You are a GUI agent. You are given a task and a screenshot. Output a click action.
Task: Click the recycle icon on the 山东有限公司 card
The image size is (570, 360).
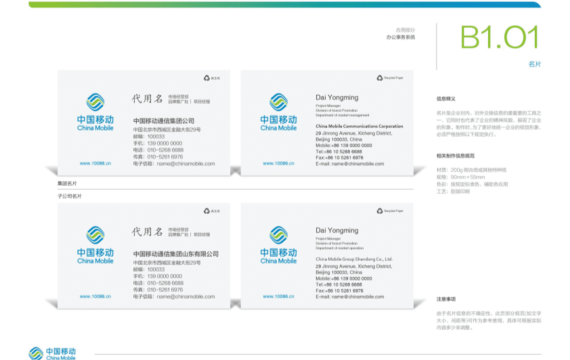[206, 211]
